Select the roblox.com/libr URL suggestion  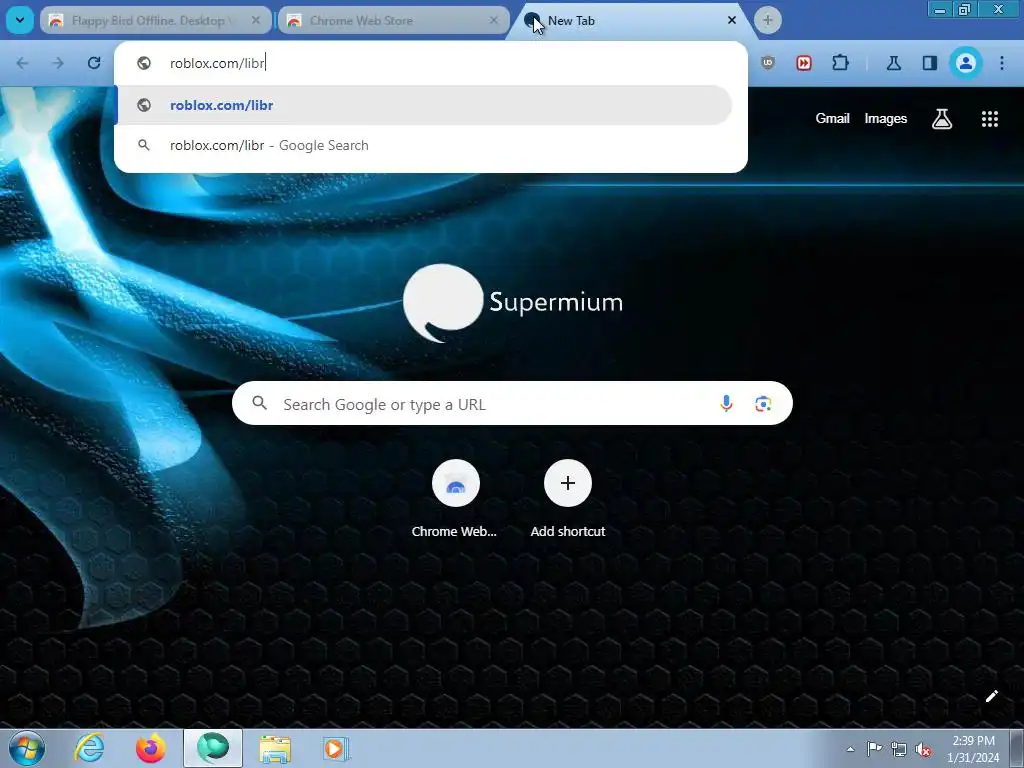(423, 105)
